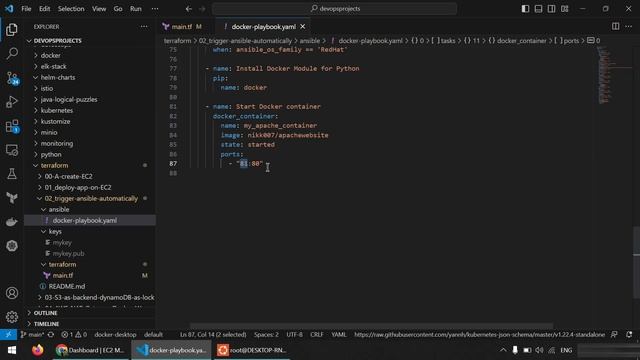Toggle the primary side bar
The height and width of the screenshot is (360, 640).
(x=525, y=9)
